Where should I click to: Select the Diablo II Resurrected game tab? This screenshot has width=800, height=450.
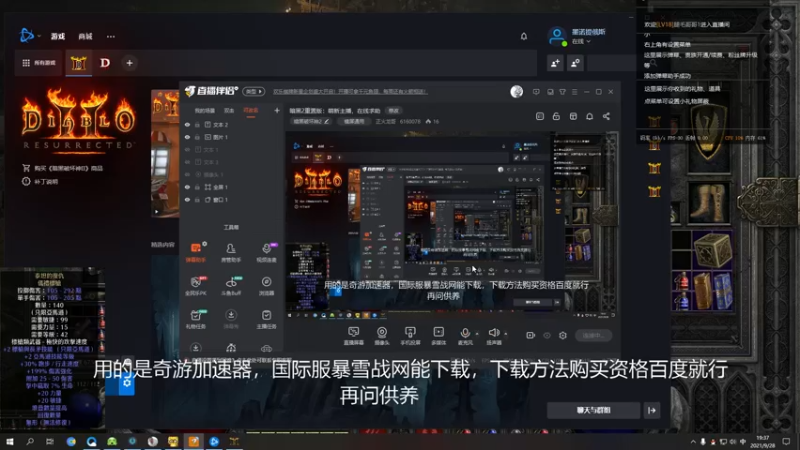(x=78, y=63)
